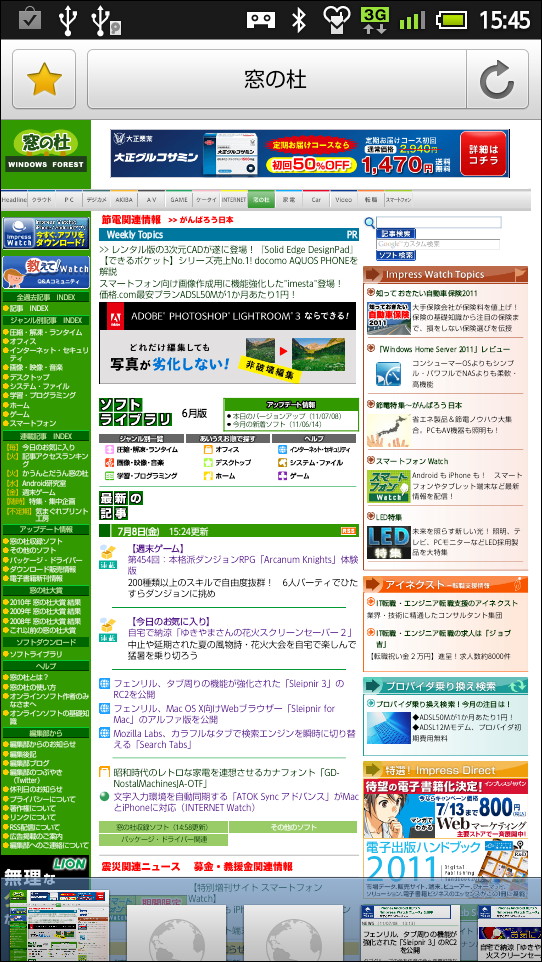Tap the bookmark star button
Viewport: 542px width, 962px height.
44,79
